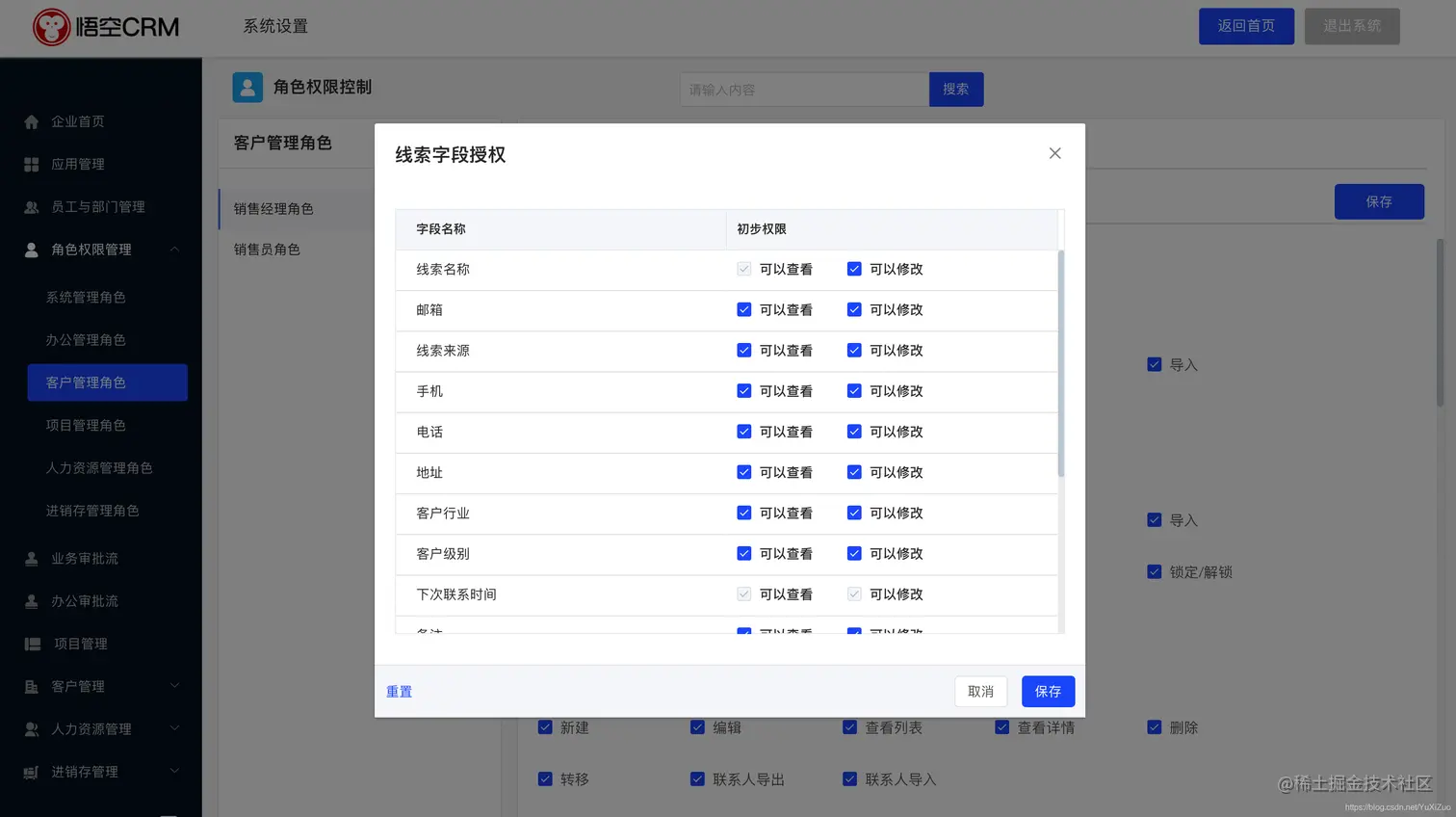Image resolution: width=1456 pixels, height=817 pixels.
Task: Enable 可以查看 for the 邮箱 field
Action: click(x=743, y=309)
